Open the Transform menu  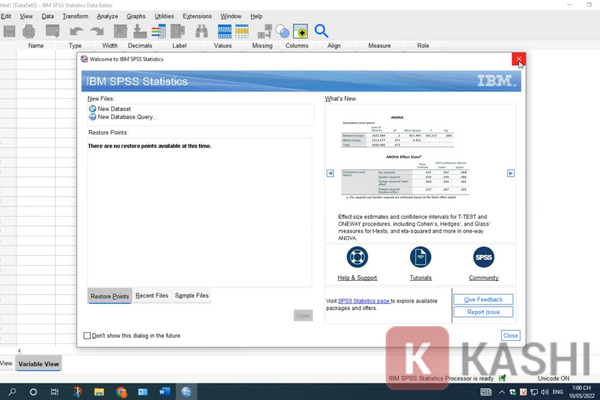(x=75, y=16)
